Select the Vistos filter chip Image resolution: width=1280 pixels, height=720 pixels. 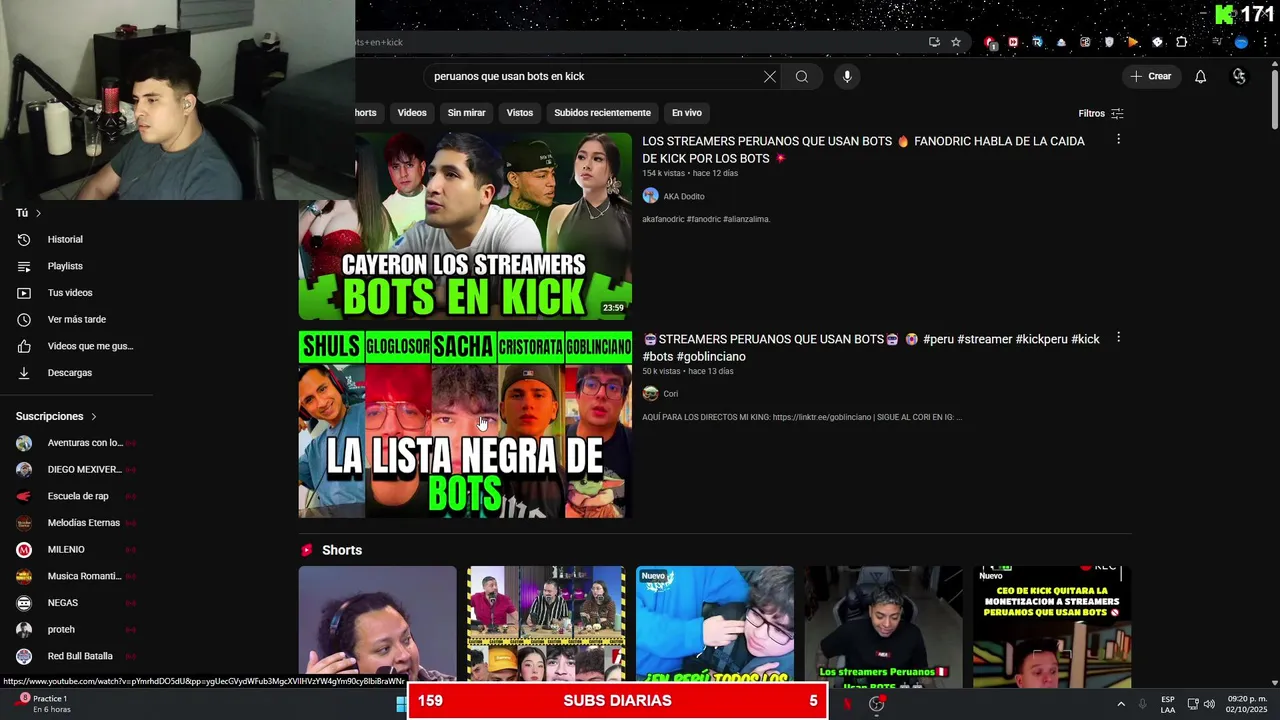click(x=520, y=113)
